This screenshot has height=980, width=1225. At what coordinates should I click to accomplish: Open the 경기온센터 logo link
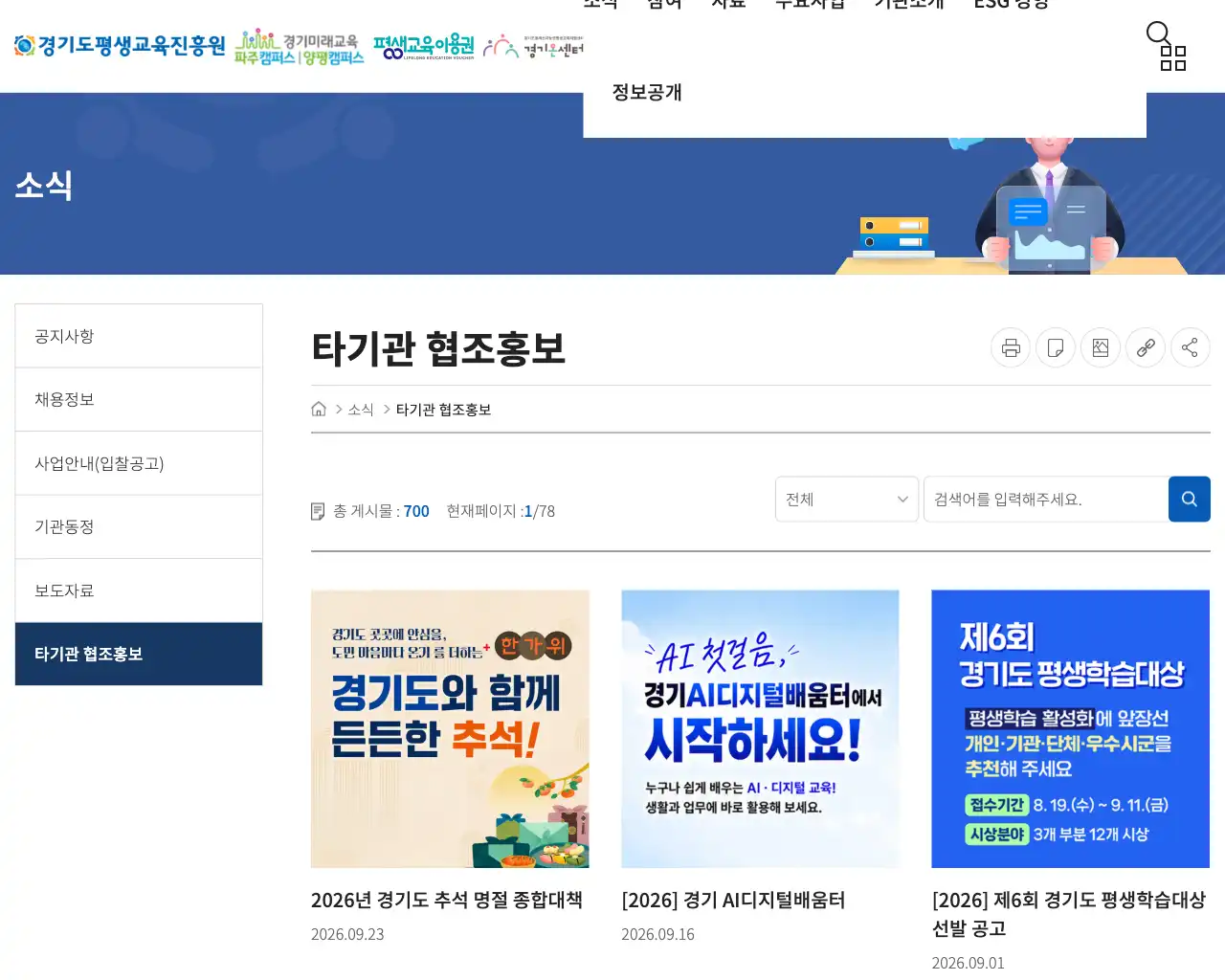pos(533,47)
